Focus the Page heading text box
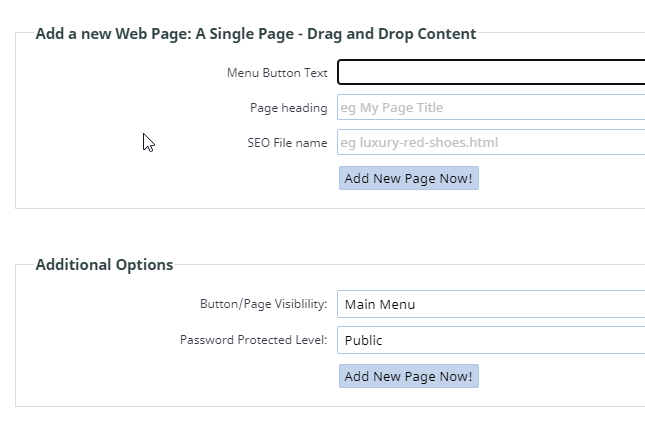 [x=491, y=107]
